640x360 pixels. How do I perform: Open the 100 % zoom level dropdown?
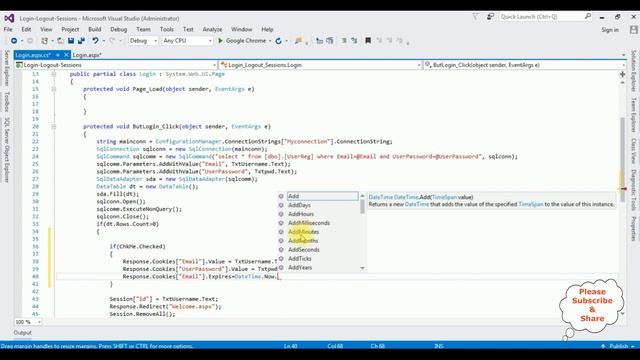28,322
